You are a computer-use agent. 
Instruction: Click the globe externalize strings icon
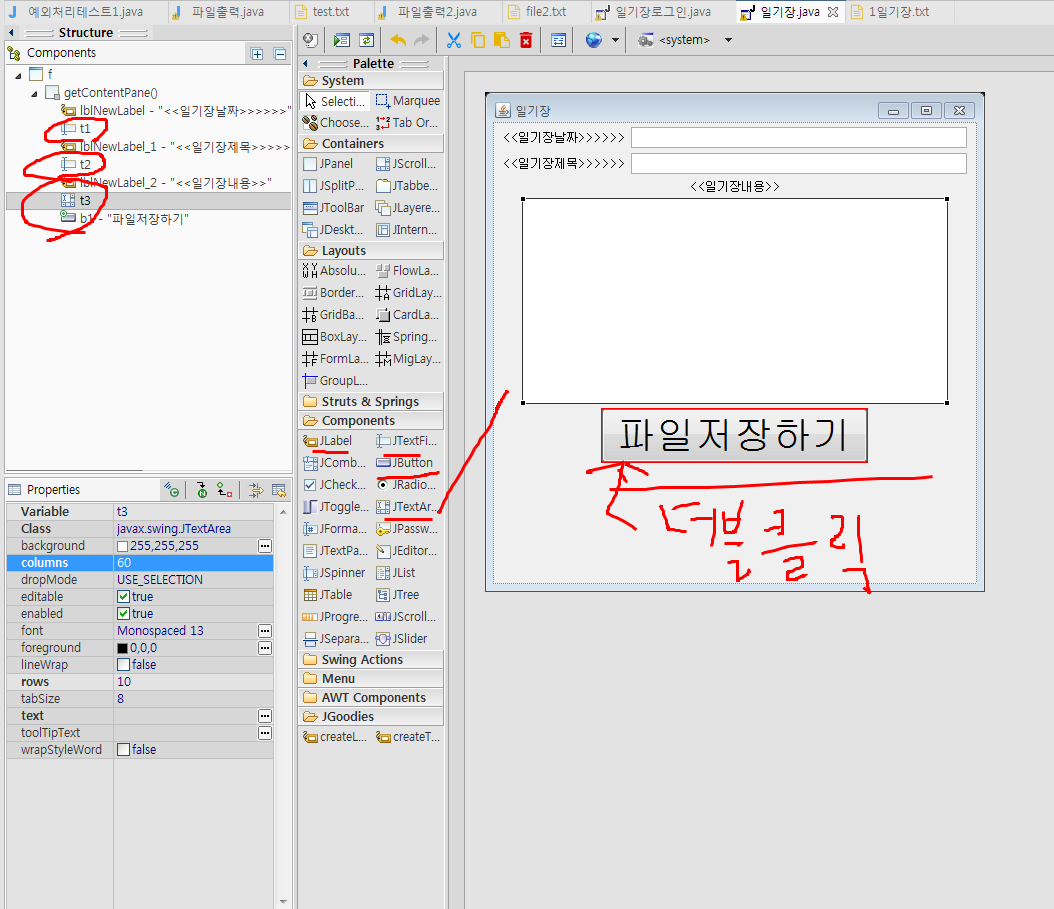point(594,40)
